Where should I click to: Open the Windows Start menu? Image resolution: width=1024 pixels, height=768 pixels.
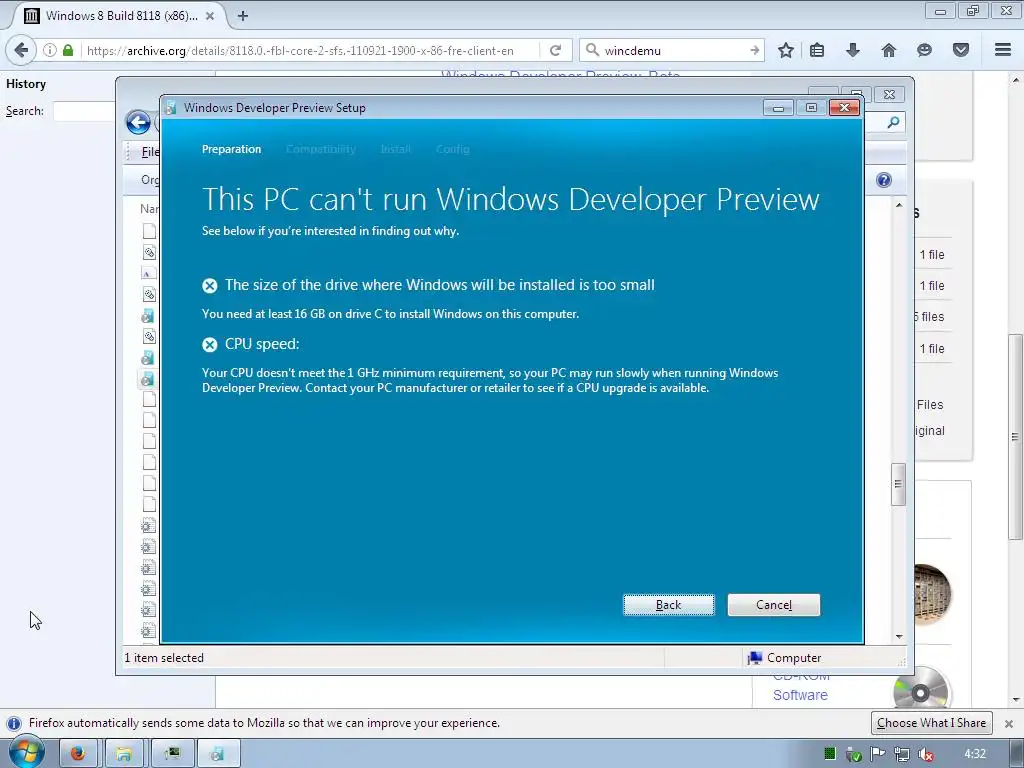tap(27, 753)
